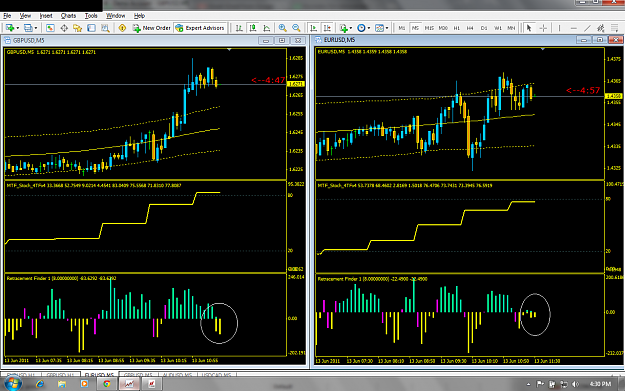Toggle the Auto Scroll chart icon
The width and height of the screenshot is (625, 391).
click(x=314, y=28)
